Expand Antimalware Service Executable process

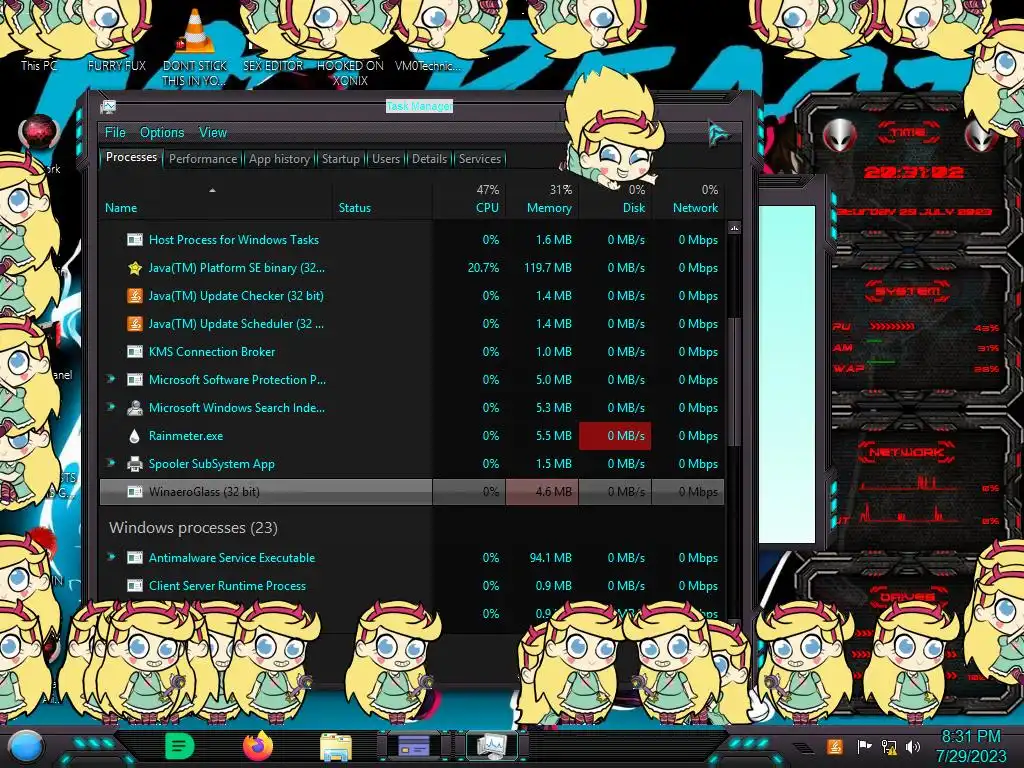[111, 557]
